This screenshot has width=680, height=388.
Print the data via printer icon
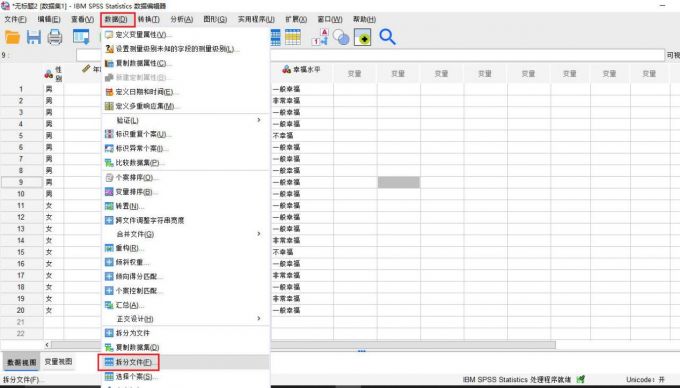click(x=55, y=37)
